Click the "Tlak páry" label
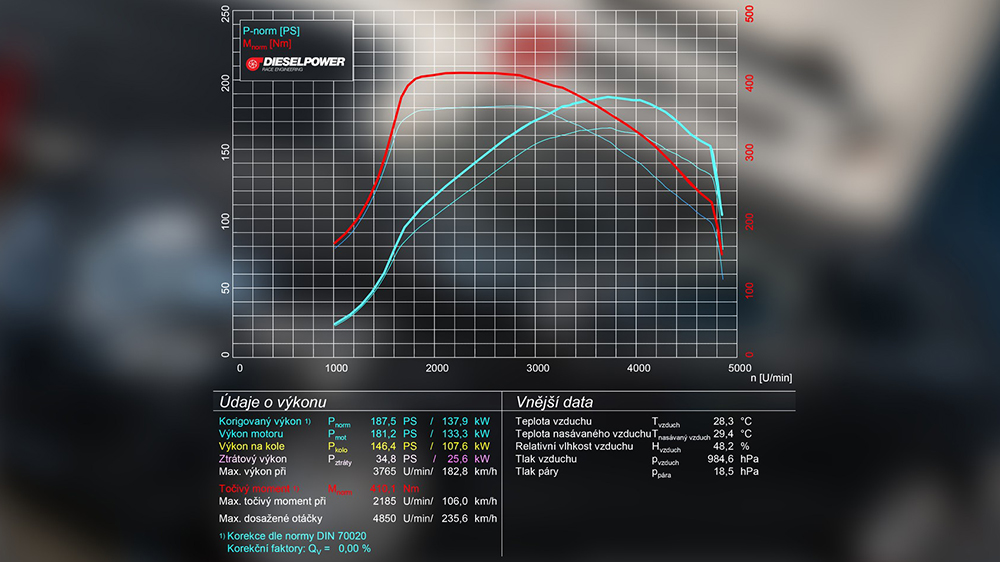The width and height of the screenshot is (1000, 562). [x=537, y=472]
